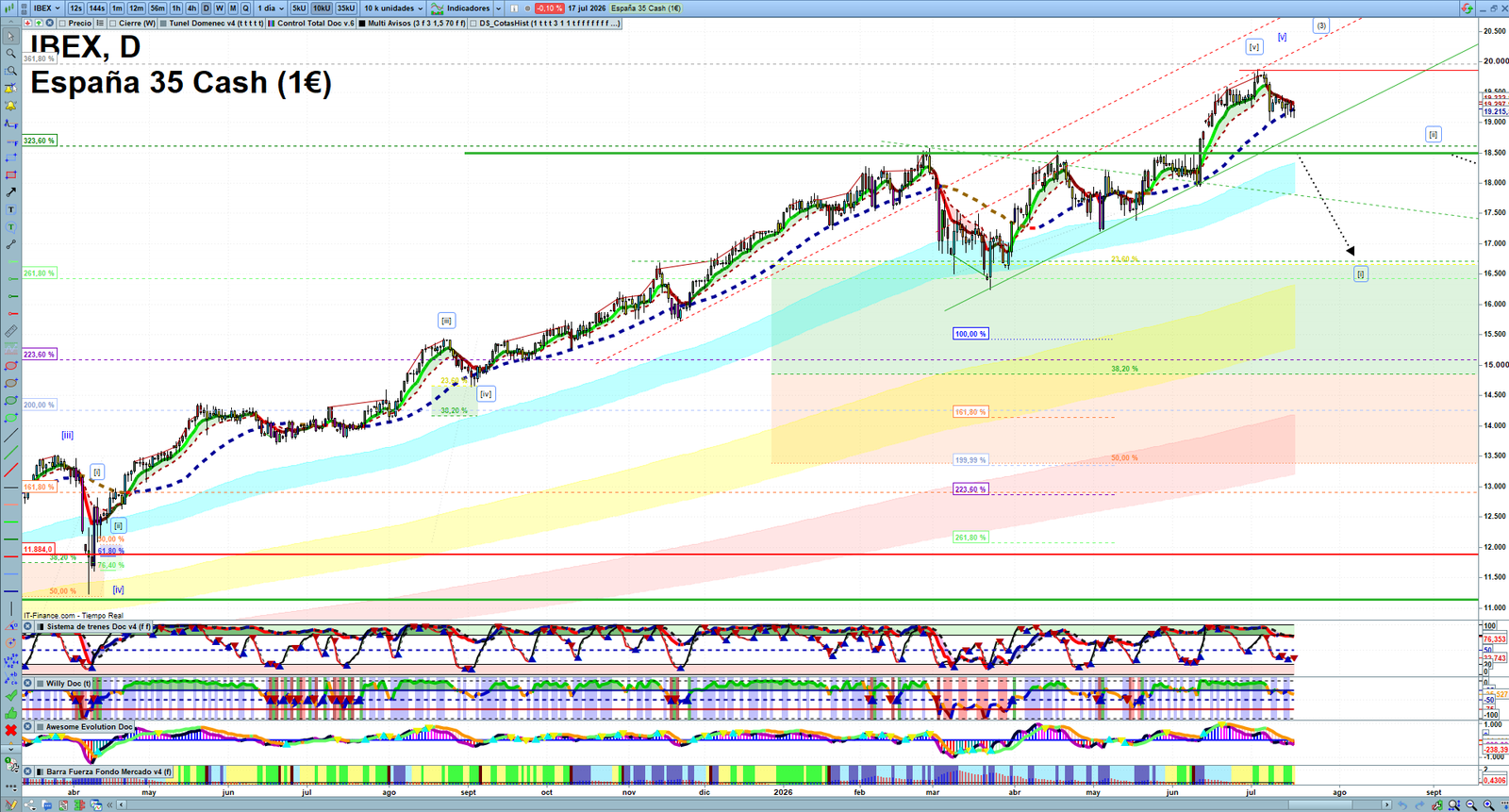Collapse the bottom toolbar double chevron
Screen dimensions: 1509x812
click(109, 804)
